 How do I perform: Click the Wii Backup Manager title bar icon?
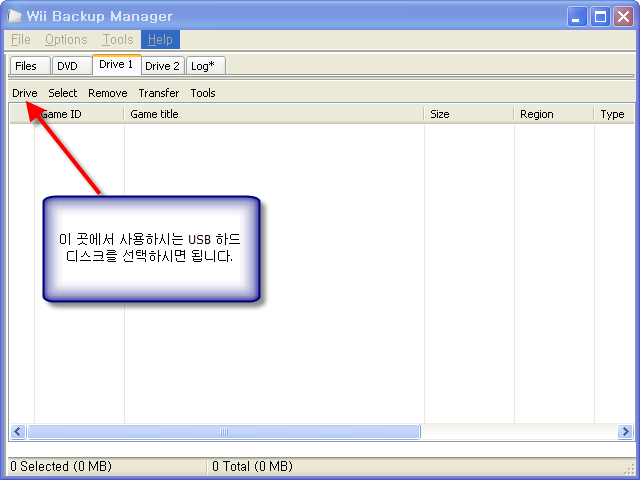point(14,16)
